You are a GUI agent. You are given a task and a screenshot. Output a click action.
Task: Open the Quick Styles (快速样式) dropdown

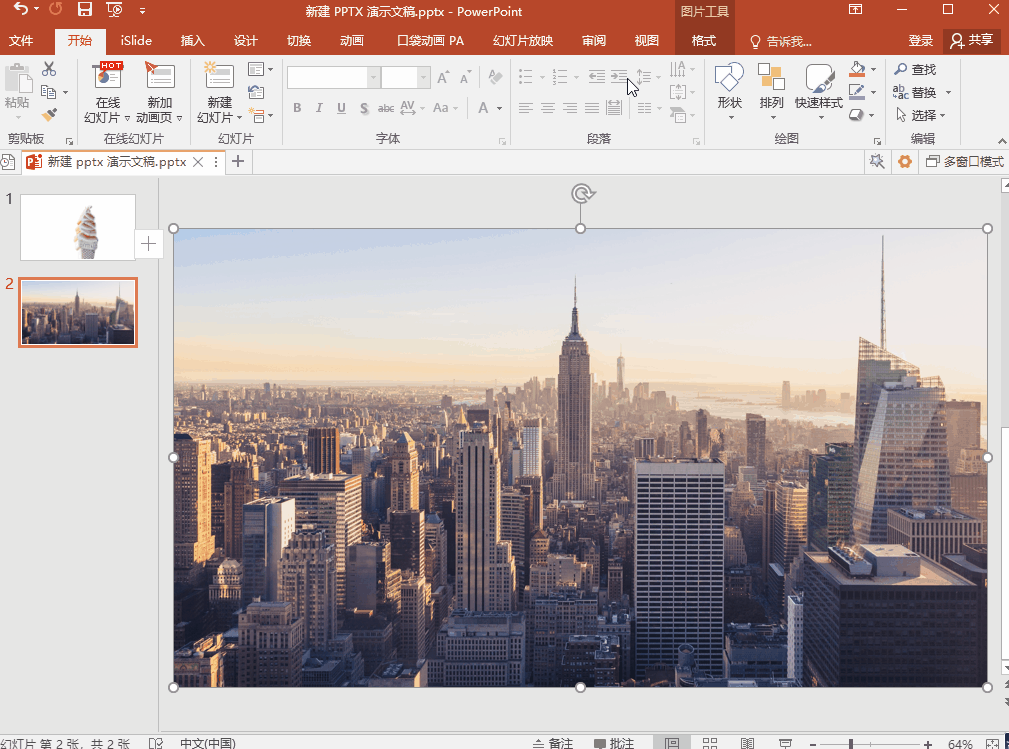pos(819,88)
